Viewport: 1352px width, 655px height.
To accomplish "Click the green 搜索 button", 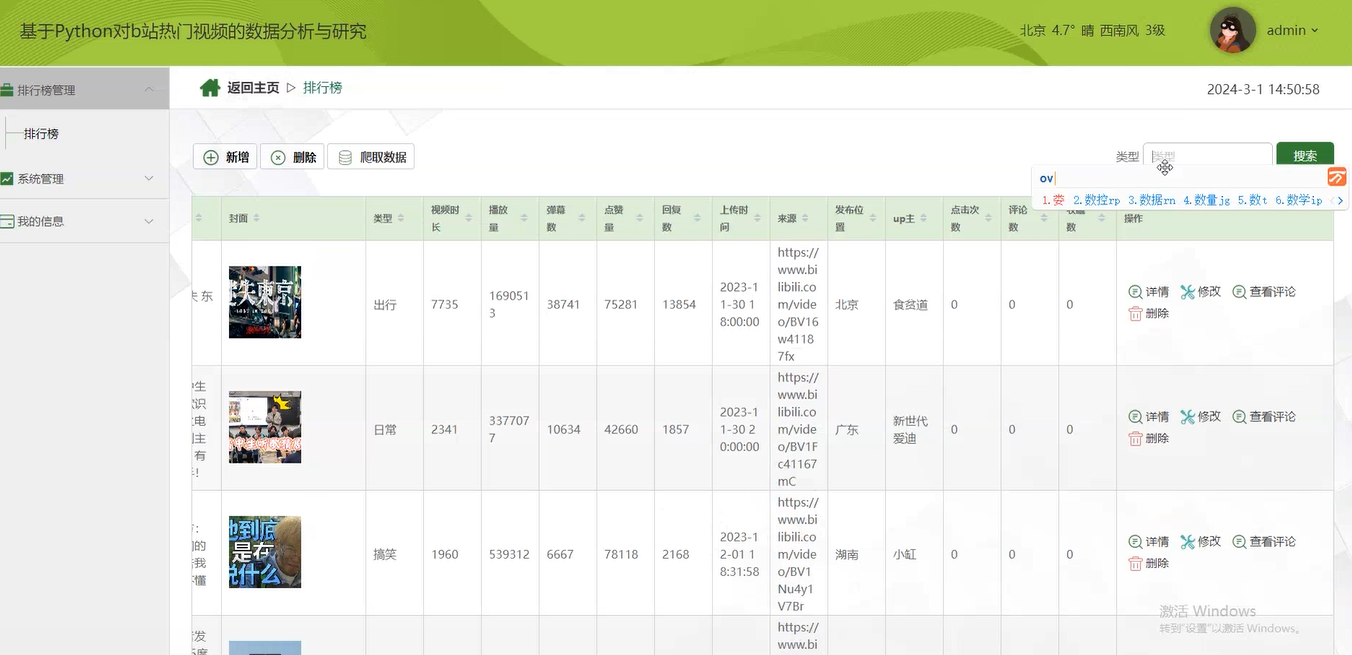I will click(x=1305, y=156).
